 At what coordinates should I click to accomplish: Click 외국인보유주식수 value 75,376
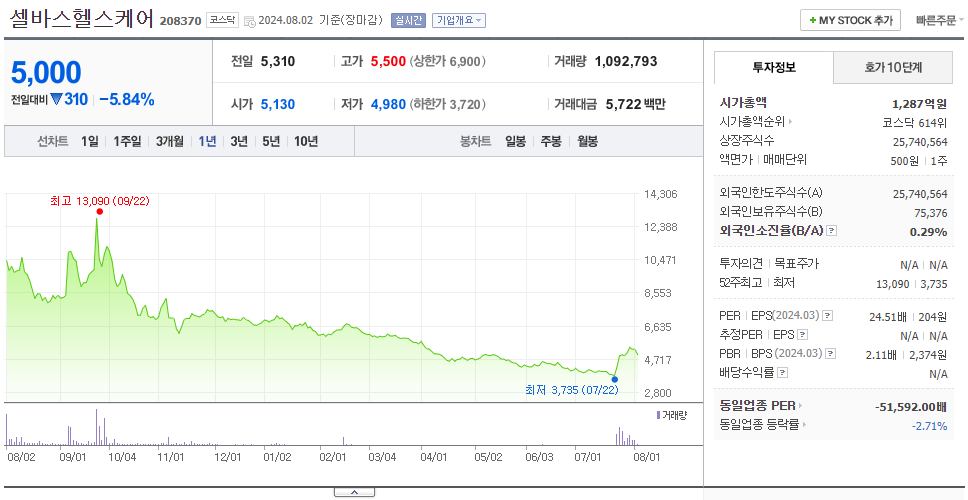pyautogui.click(x=930, y=213)
